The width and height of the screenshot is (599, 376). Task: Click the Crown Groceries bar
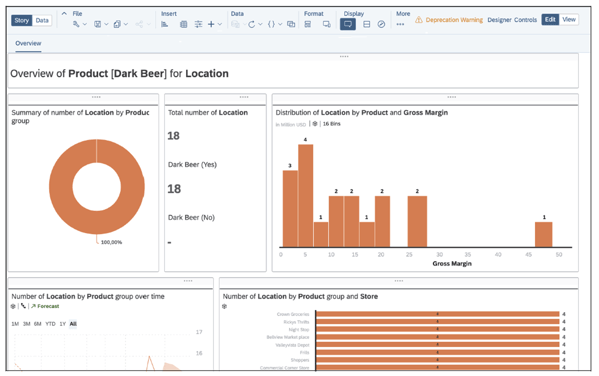click(437, 314)
